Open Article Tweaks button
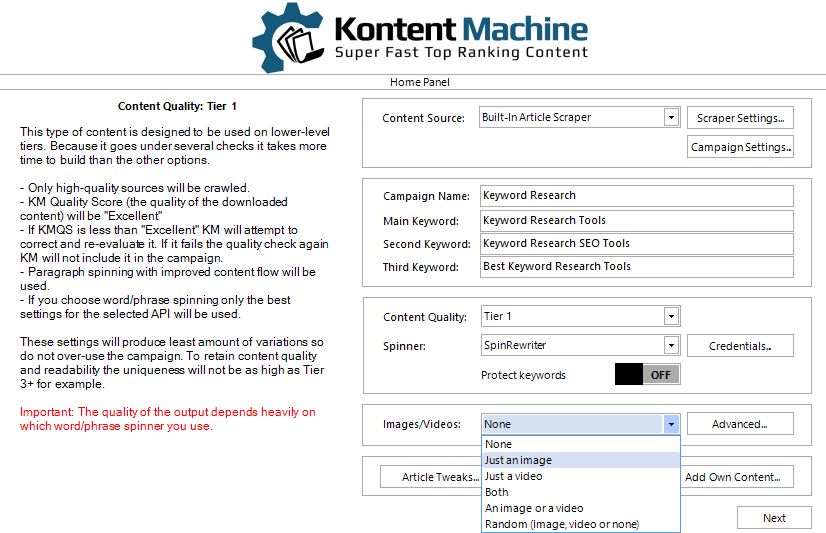826x533 pixels. (431, 477)
